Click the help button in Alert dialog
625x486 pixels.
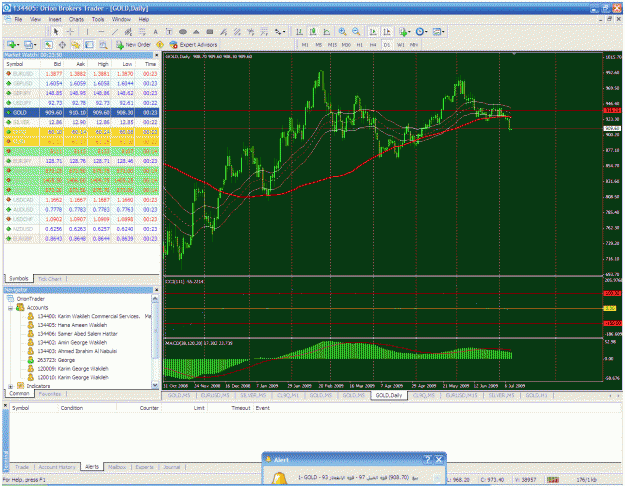pyautogui.click(x=427, y=460)
